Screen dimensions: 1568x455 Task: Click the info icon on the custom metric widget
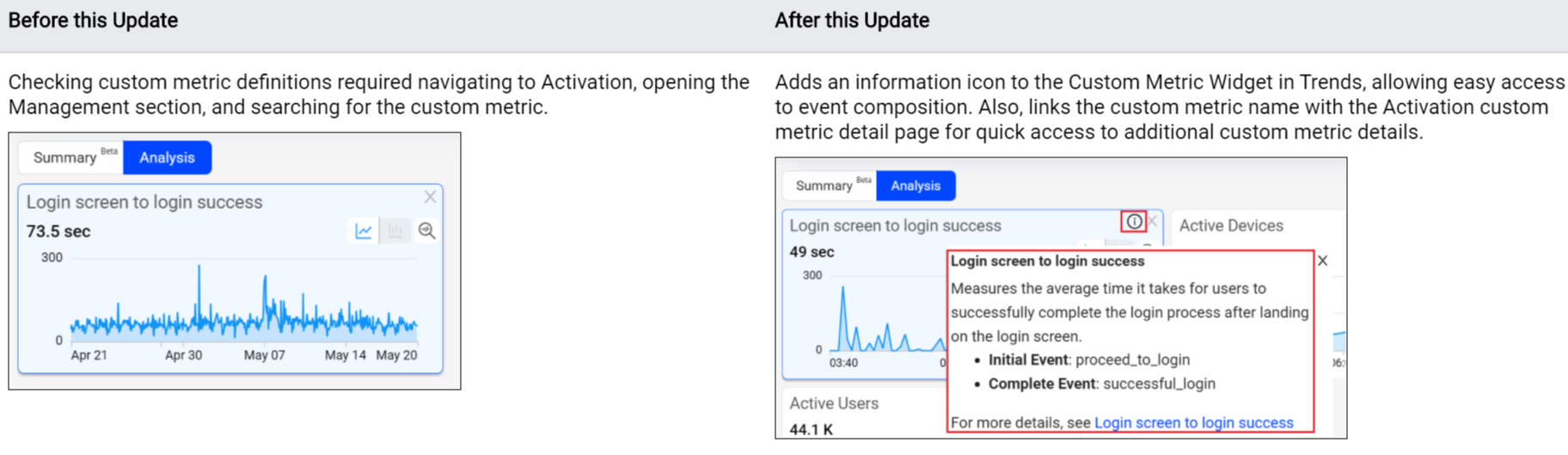click(x=1134, y=222)
